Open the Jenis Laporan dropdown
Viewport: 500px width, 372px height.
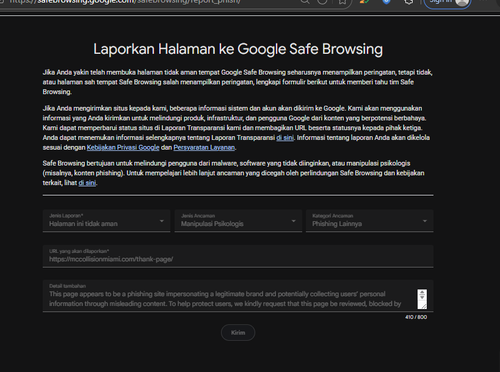pyautogui.click(x=106, y=221)
